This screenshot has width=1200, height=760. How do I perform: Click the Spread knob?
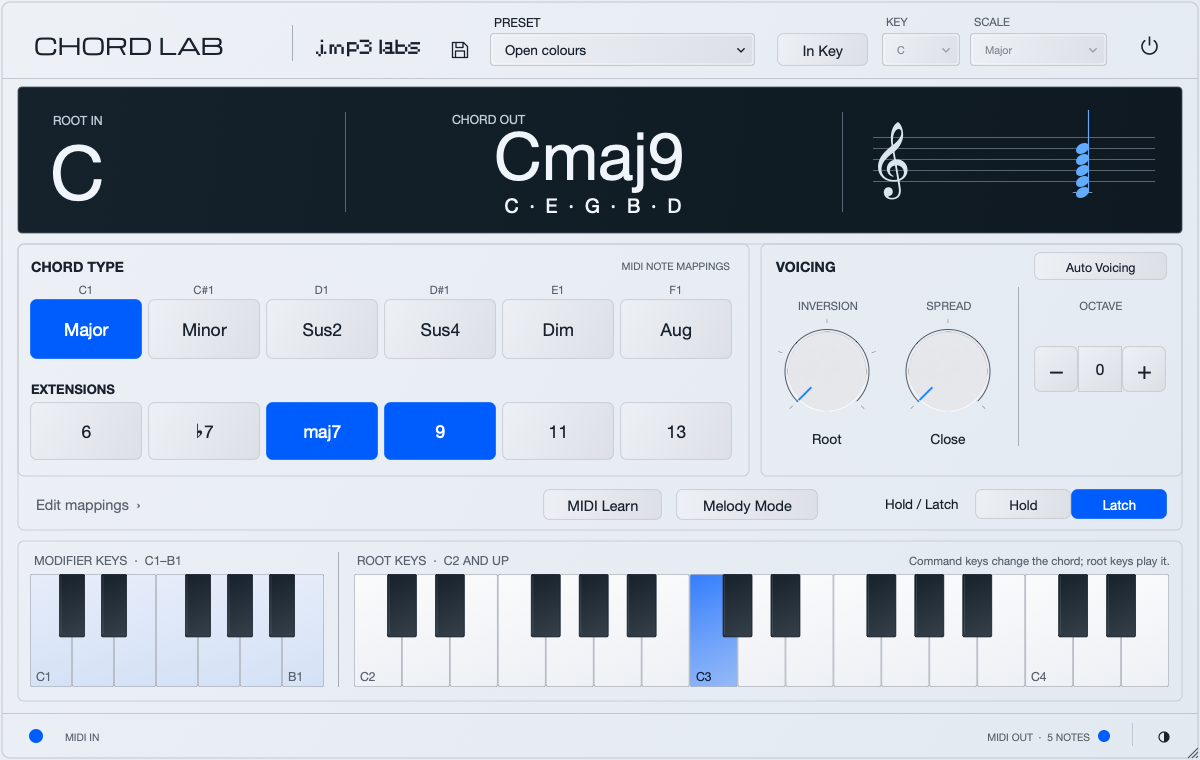coord(948,370)
